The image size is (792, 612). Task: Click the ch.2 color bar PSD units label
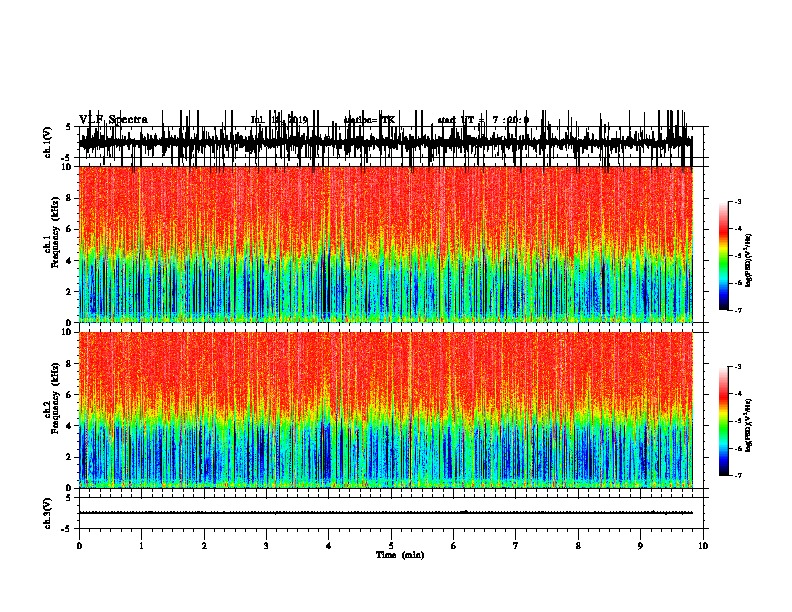pyautogui.click(x=748, y=425)
